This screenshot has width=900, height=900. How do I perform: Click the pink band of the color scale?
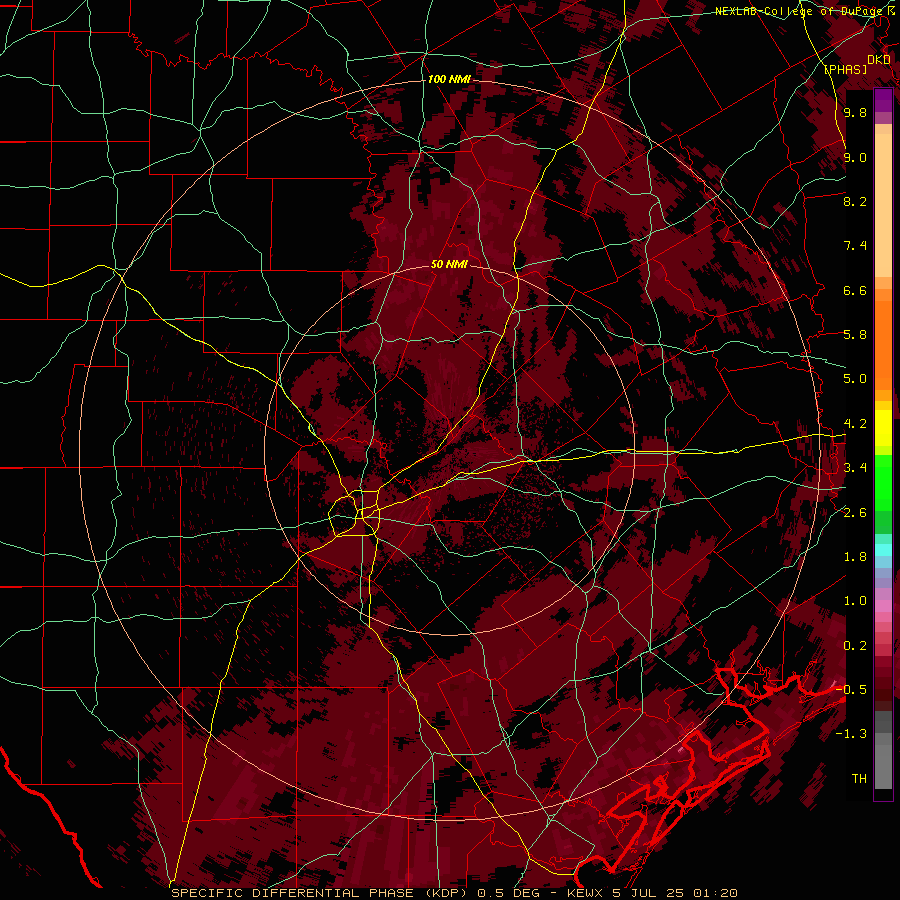[x=883, y=606]
